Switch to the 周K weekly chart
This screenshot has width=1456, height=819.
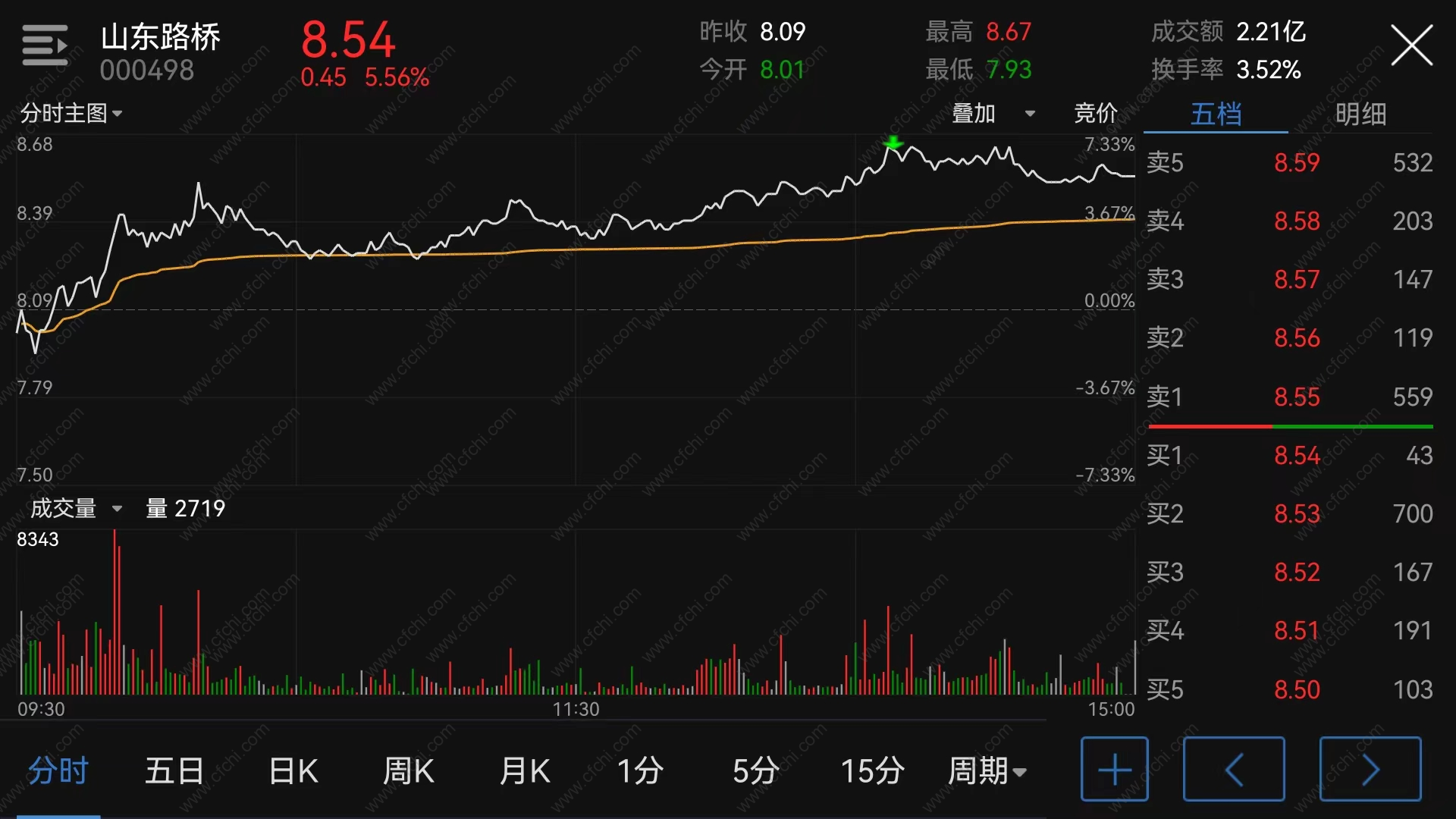pos(409,771)
